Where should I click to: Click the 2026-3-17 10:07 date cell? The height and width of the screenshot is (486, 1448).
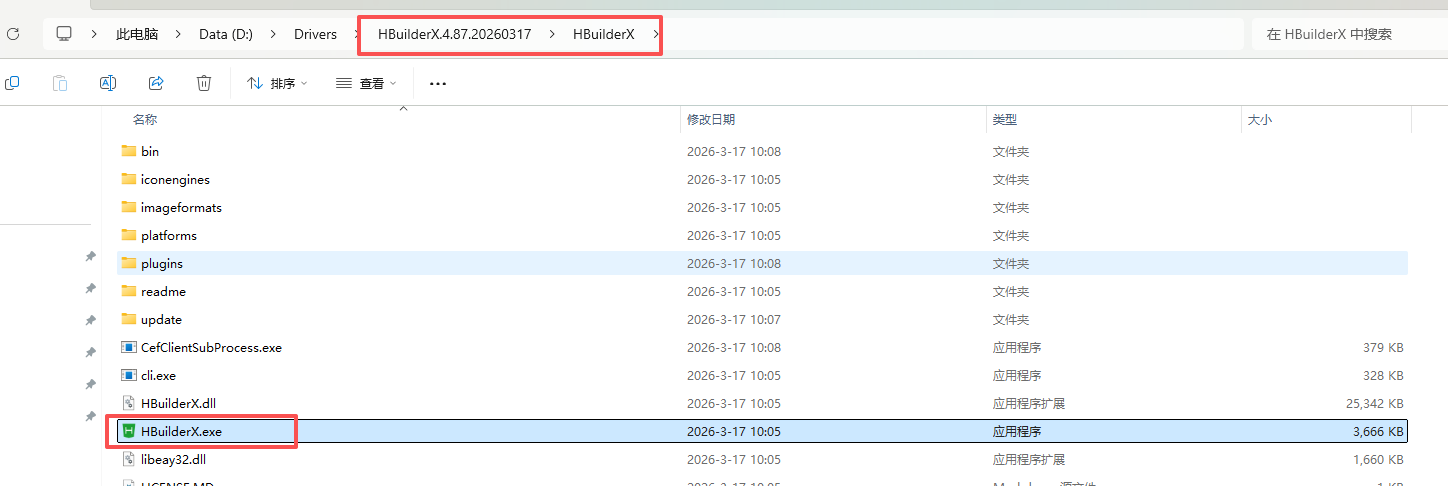[734, 319]
